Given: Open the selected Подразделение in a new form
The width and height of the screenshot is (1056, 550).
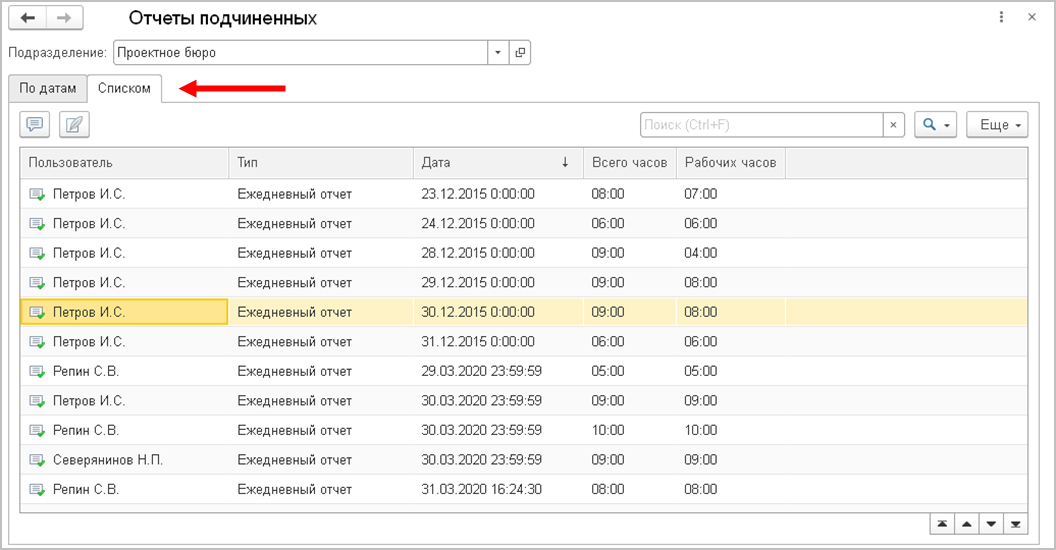Looking at the screenshot, I should click(x=520, y=52).
